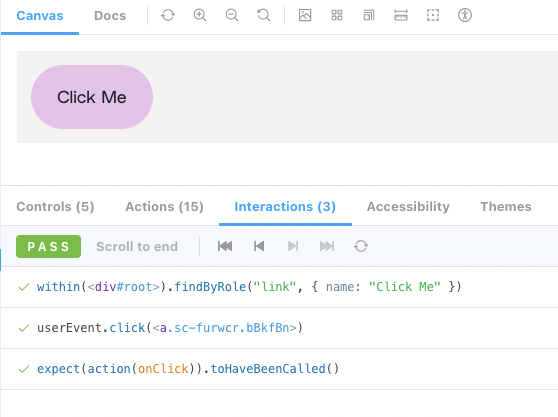Zoom in on the canvas
558x417 pixels.
[200, 15]
